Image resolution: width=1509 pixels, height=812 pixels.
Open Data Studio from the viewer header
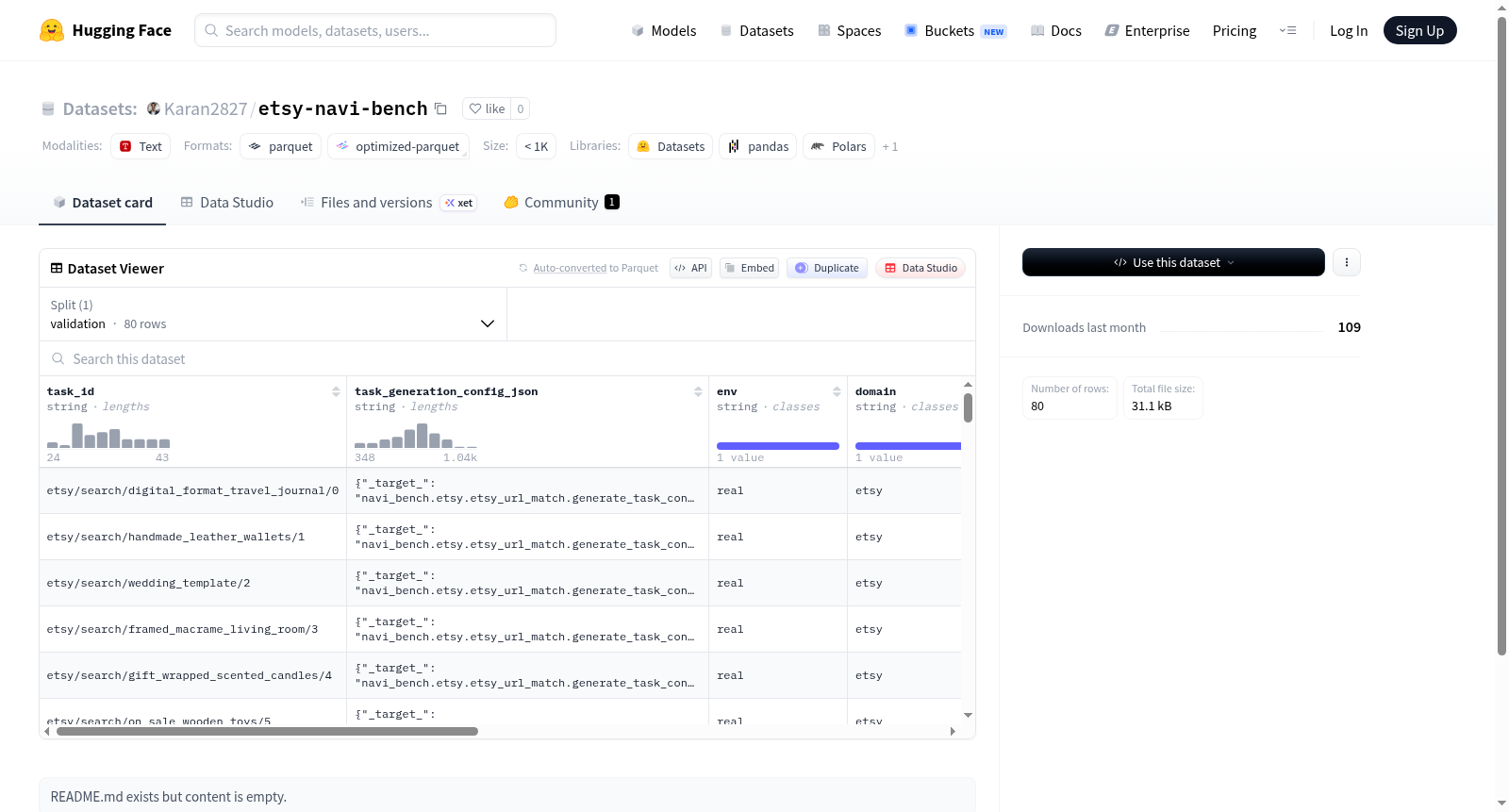coord(920,268)
